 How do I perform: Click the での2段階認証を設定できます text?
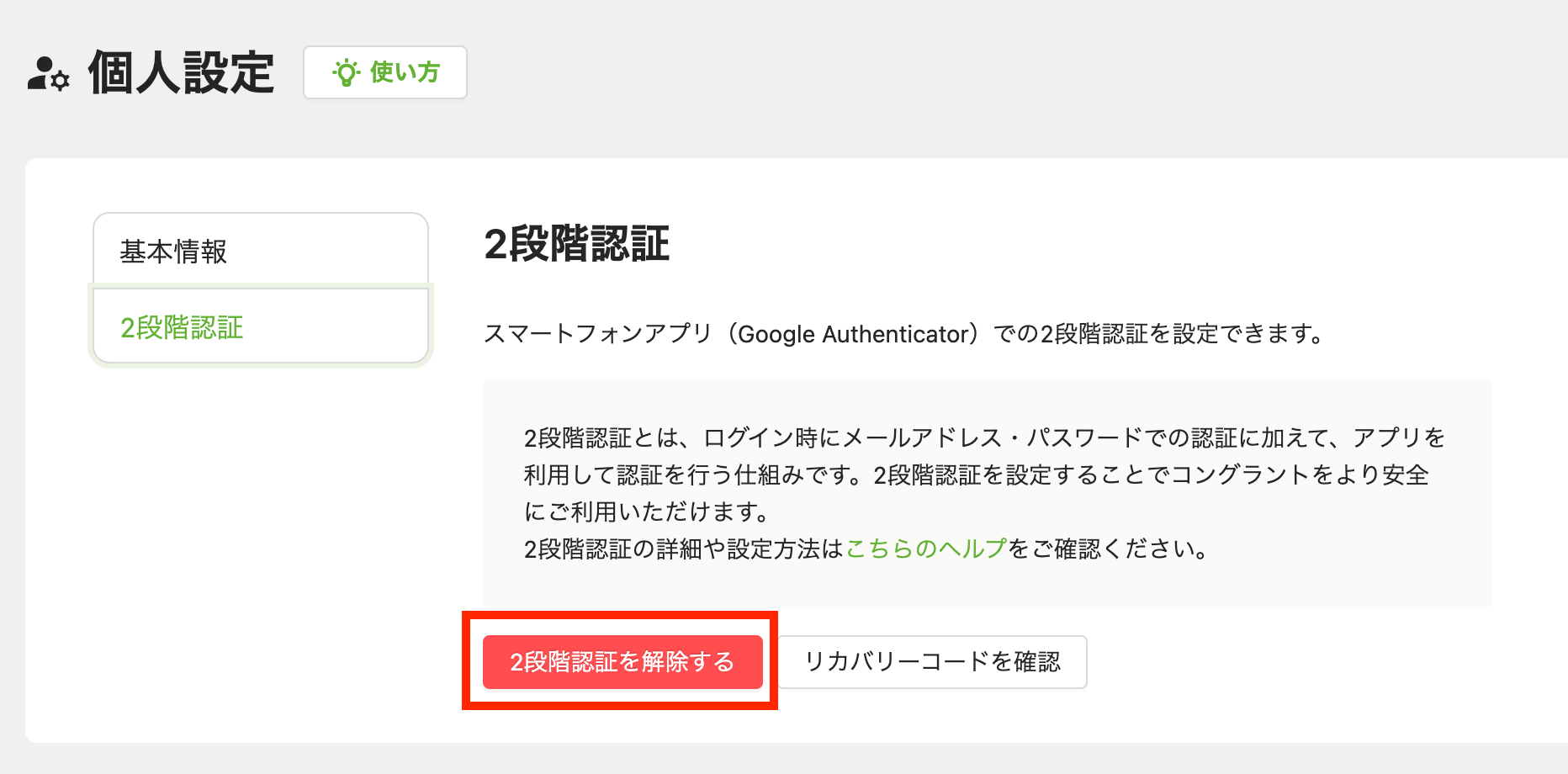[1157, 335]
